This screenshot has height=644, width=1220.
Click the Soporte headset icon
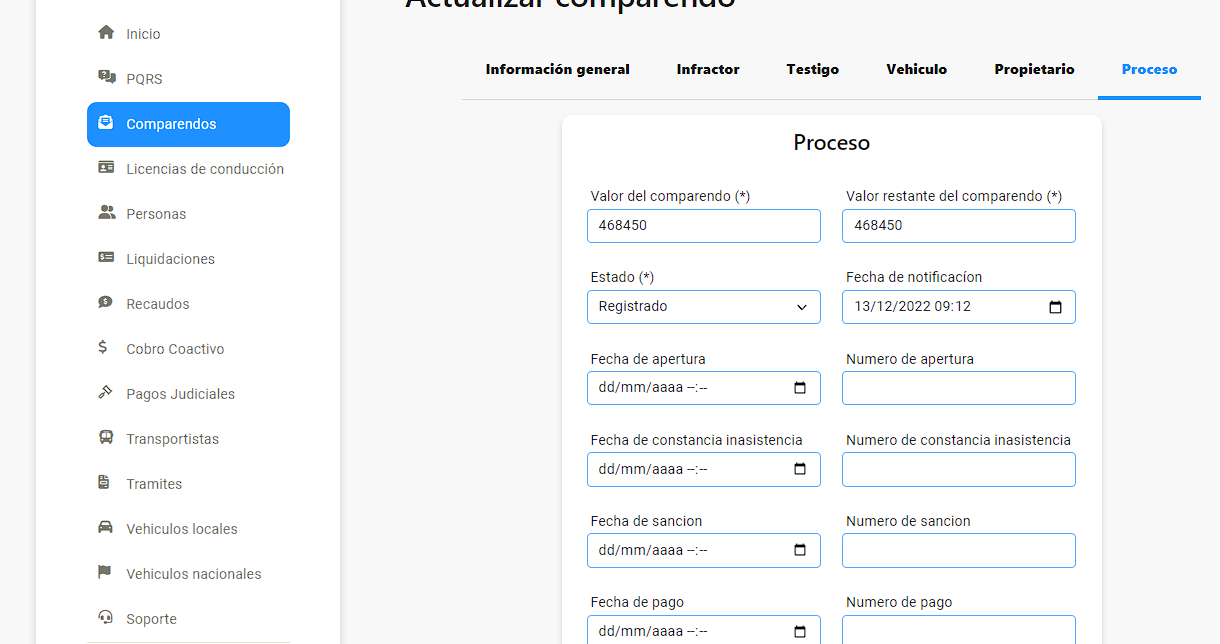pyautogui.click(x=105, y=618)
